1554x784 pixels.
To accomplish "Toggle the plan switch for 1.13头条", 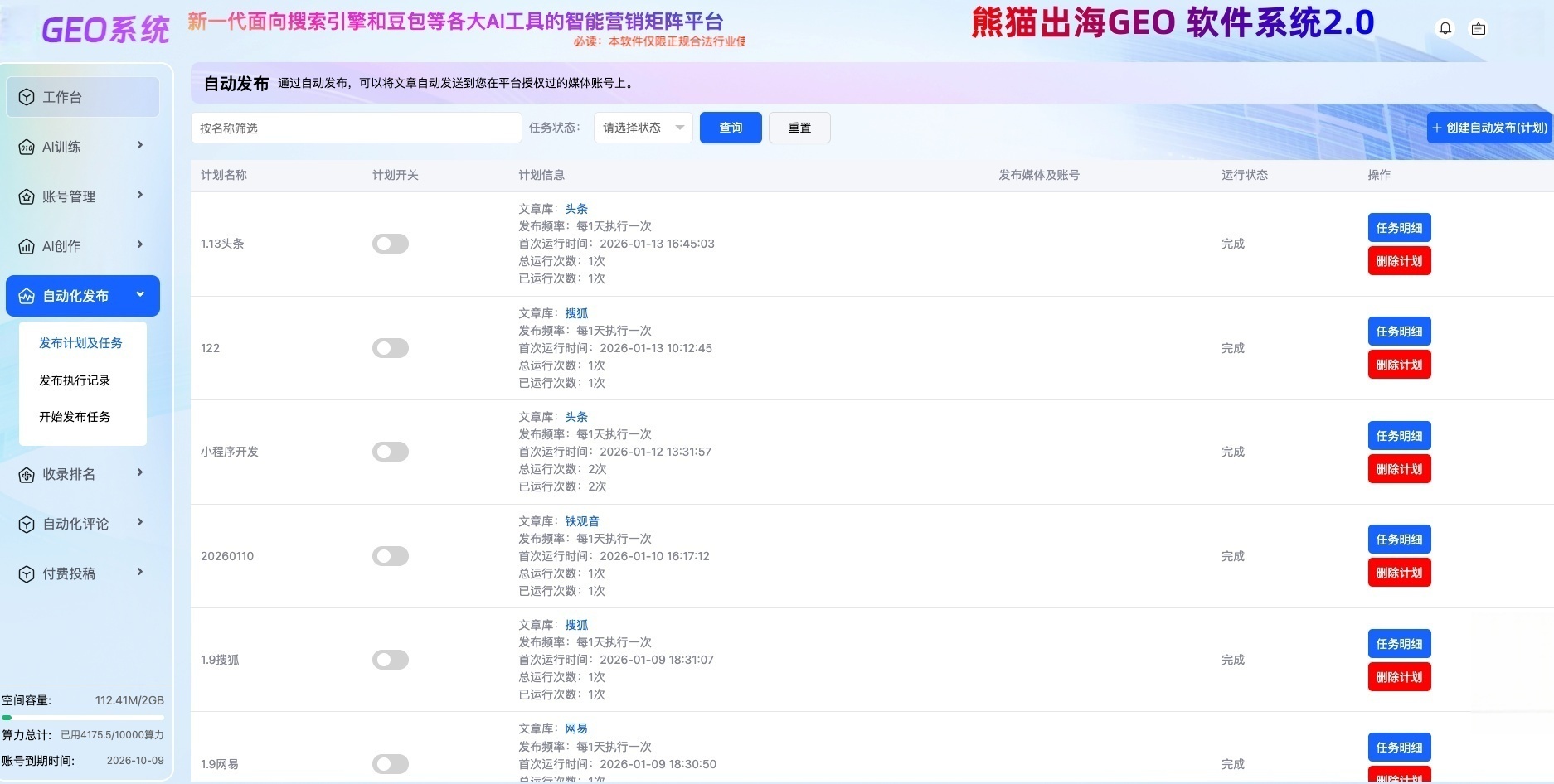I will click(391, 244).
